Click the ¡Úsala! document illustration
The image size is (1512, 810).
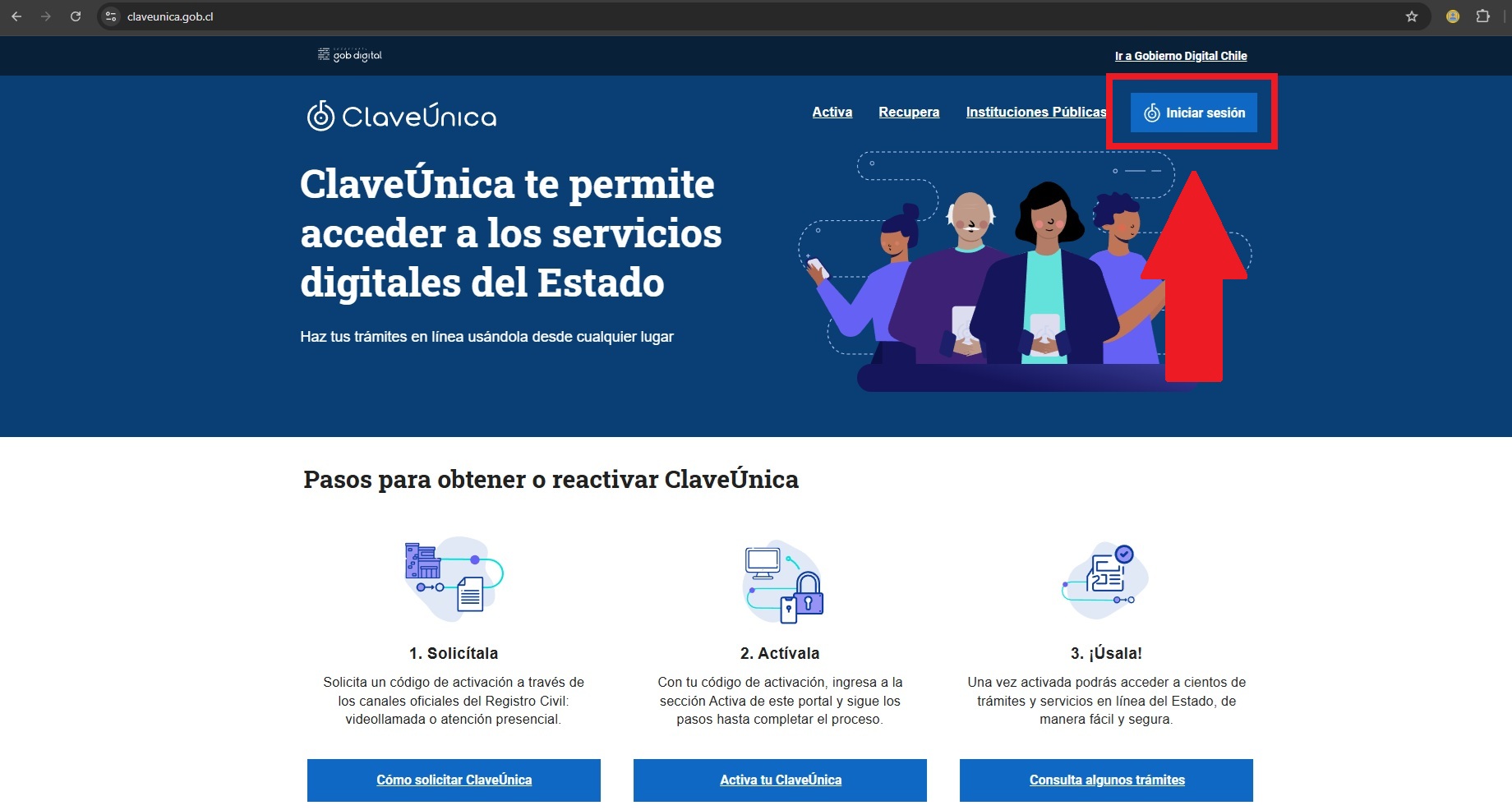tap(1104, 579)
